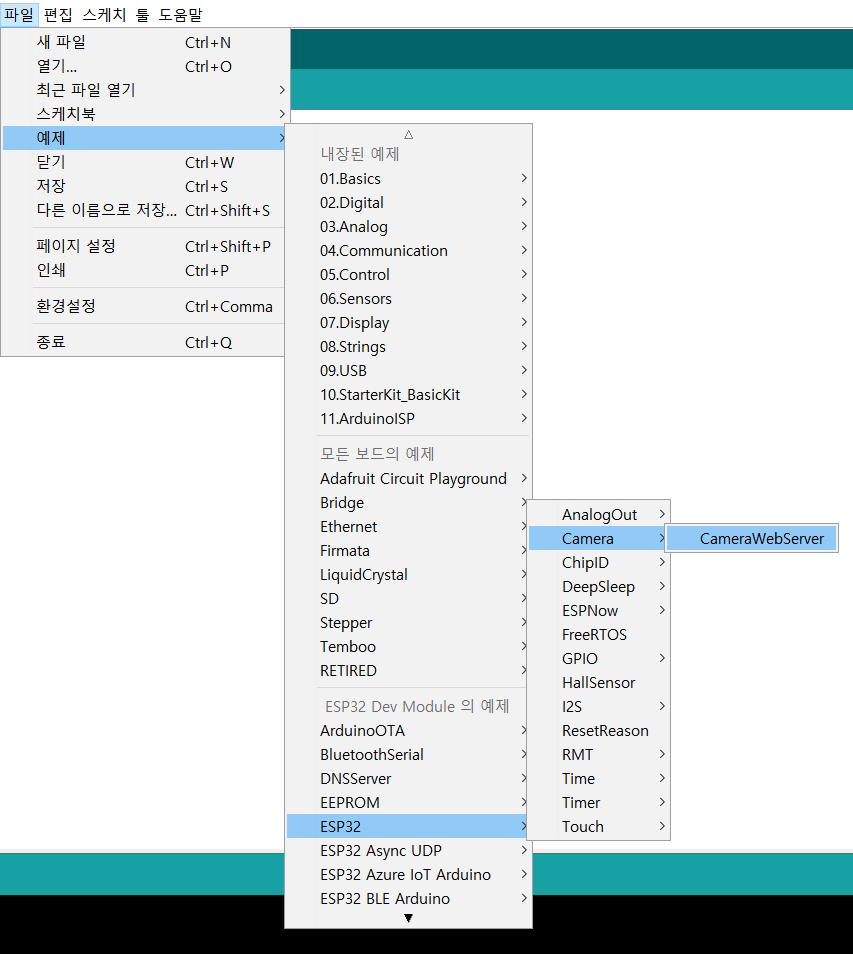Open ArduinoOTA examples

pyautogui.click(x=408, y=730)
